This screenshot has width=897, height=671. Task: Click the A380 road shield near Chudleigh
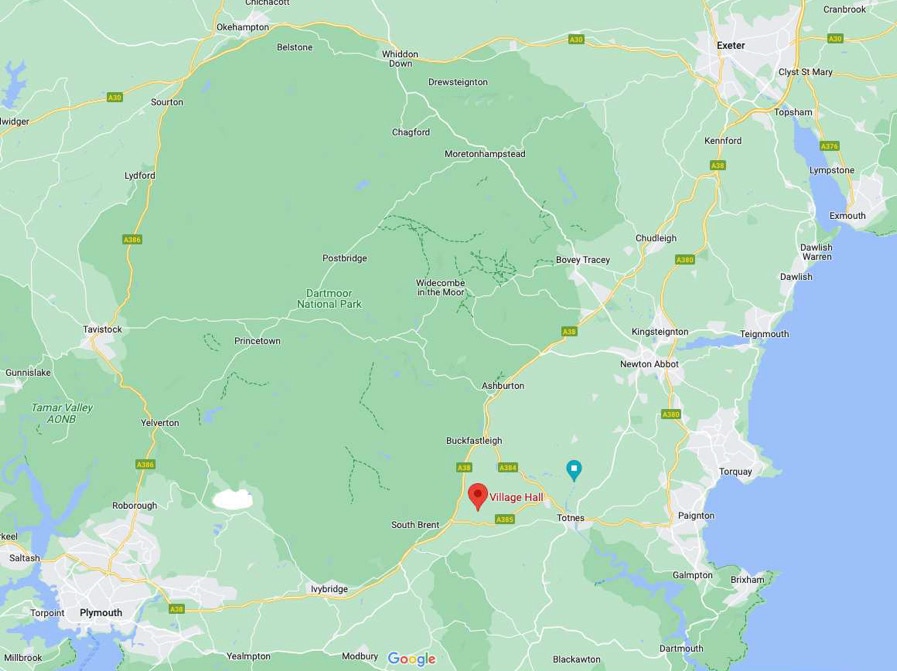coord(685,260)
